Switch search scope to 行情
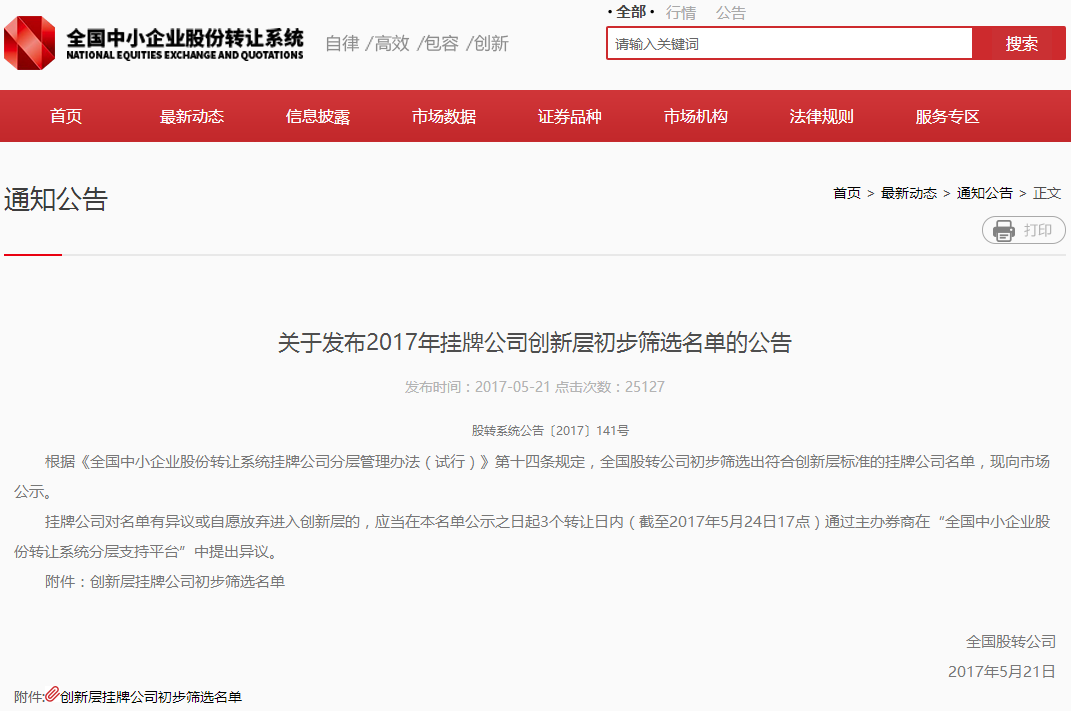Viewport: 1071px width, 711px height. (681, 12)
